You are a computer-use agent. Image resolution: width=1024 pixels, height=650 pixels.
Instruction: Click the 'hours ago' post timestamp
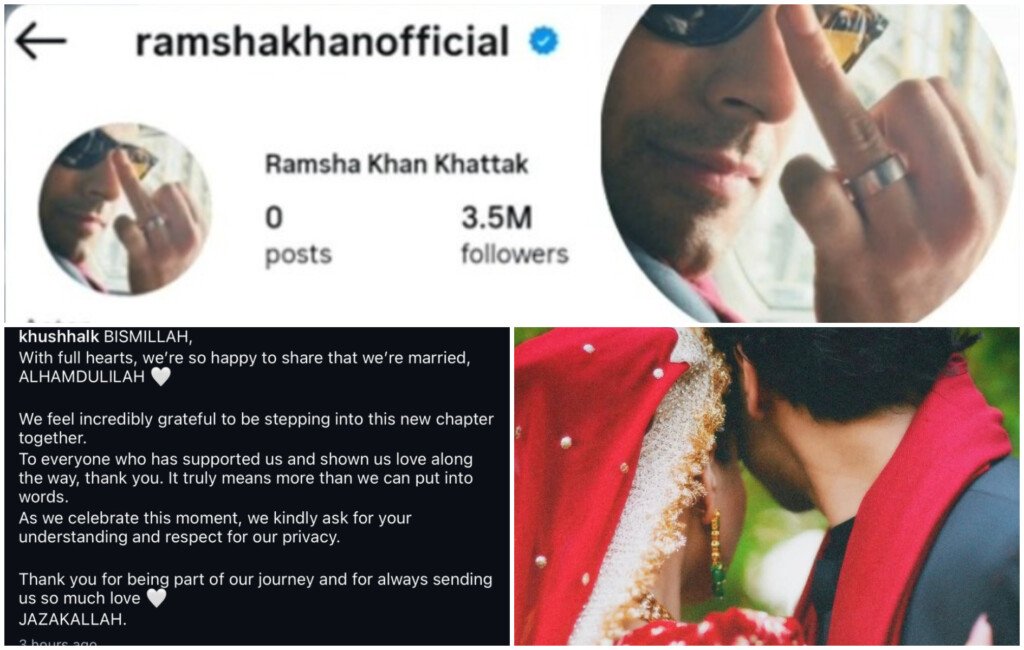58,643
